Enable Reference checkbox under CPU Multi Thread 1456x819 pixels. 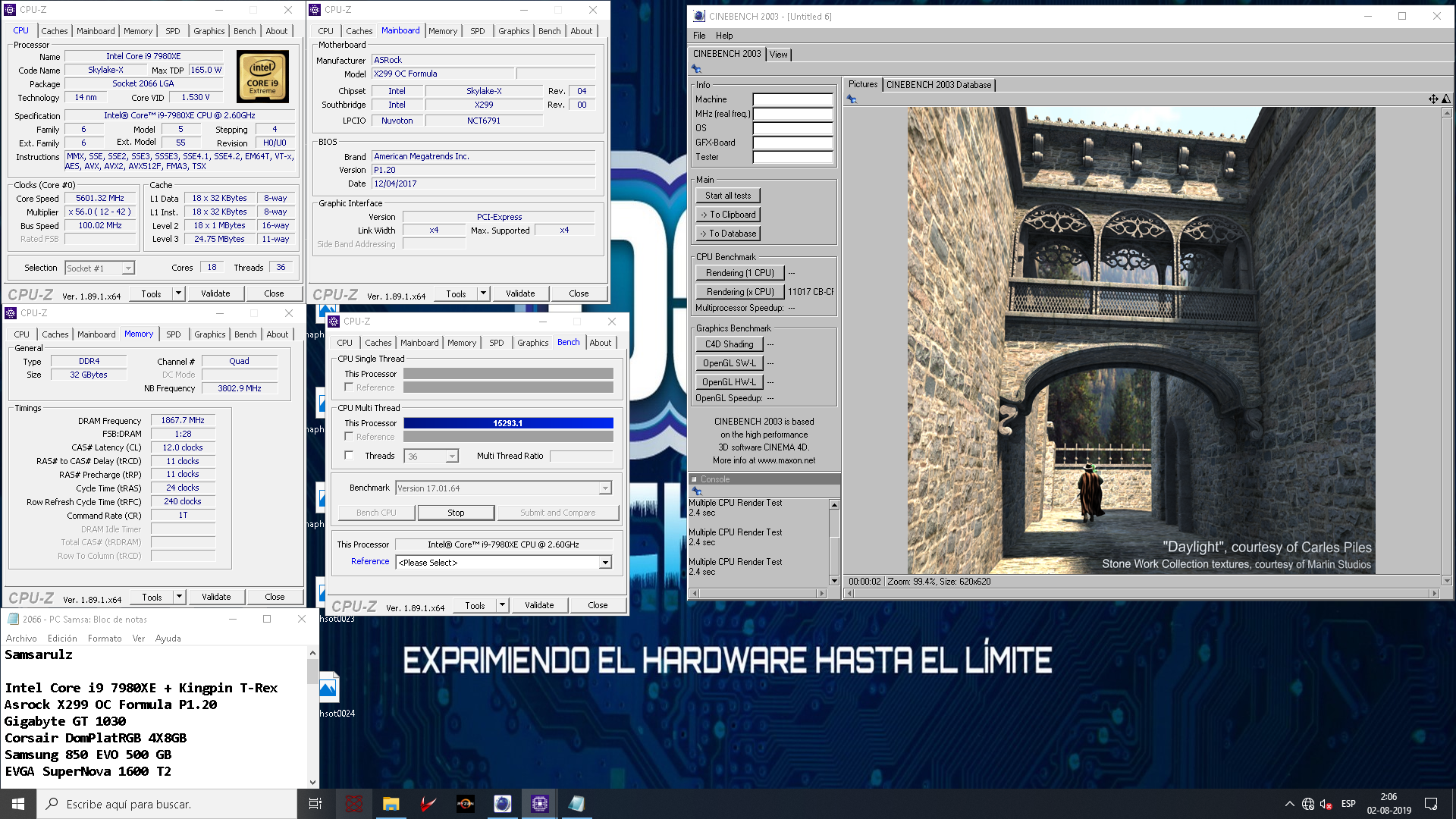[349, 437]
